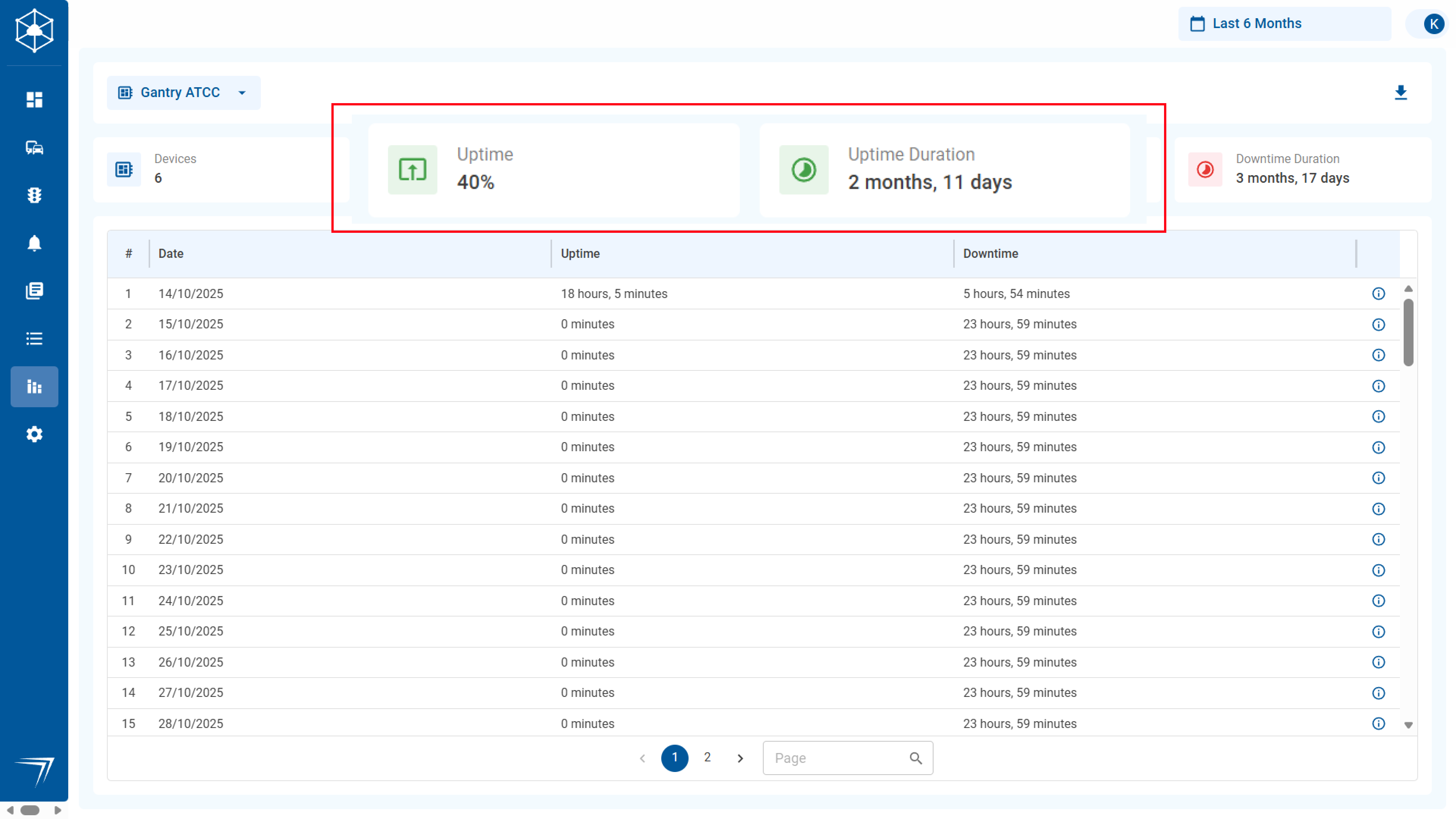Click the "28/10/2025" date cell
This screenshot has width=1456, height=819.
[190, 723]
